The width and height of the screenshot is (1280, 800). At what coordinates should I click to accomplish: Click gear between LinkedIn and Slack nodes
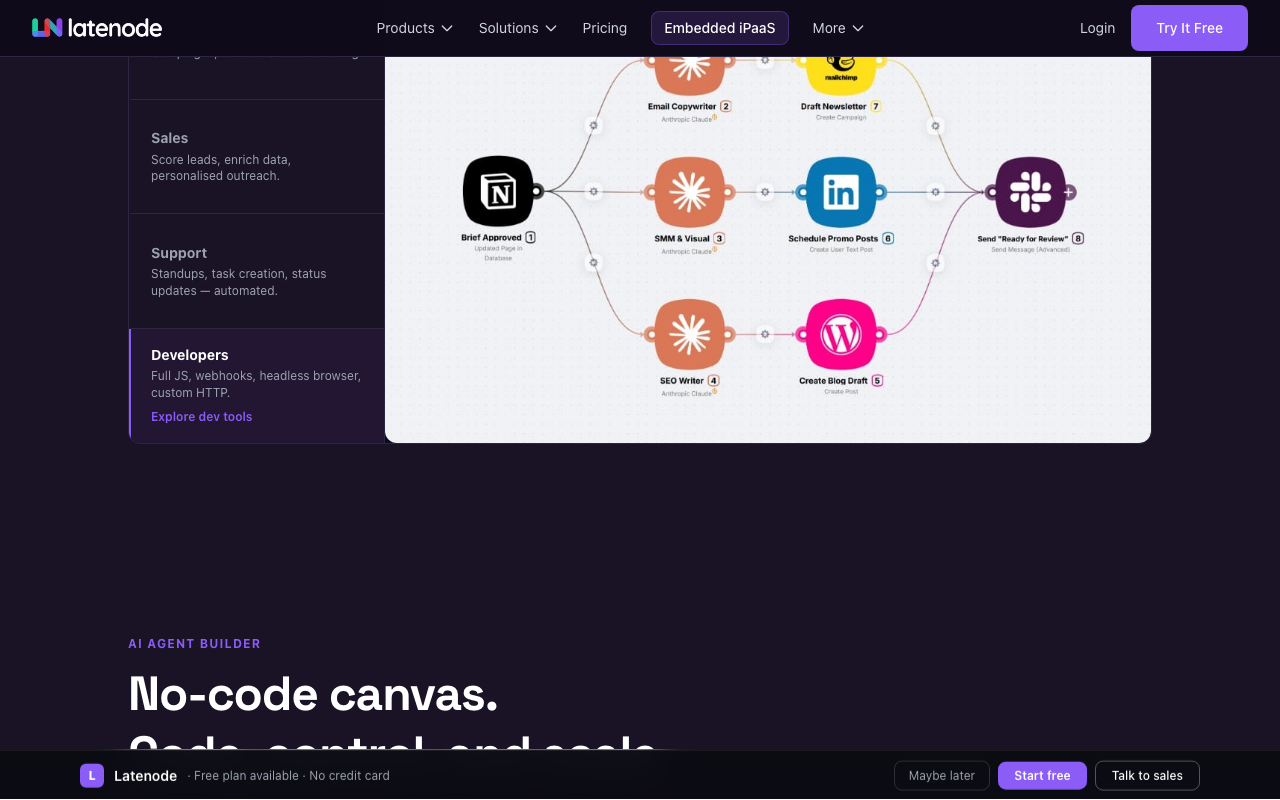(935, 192)
